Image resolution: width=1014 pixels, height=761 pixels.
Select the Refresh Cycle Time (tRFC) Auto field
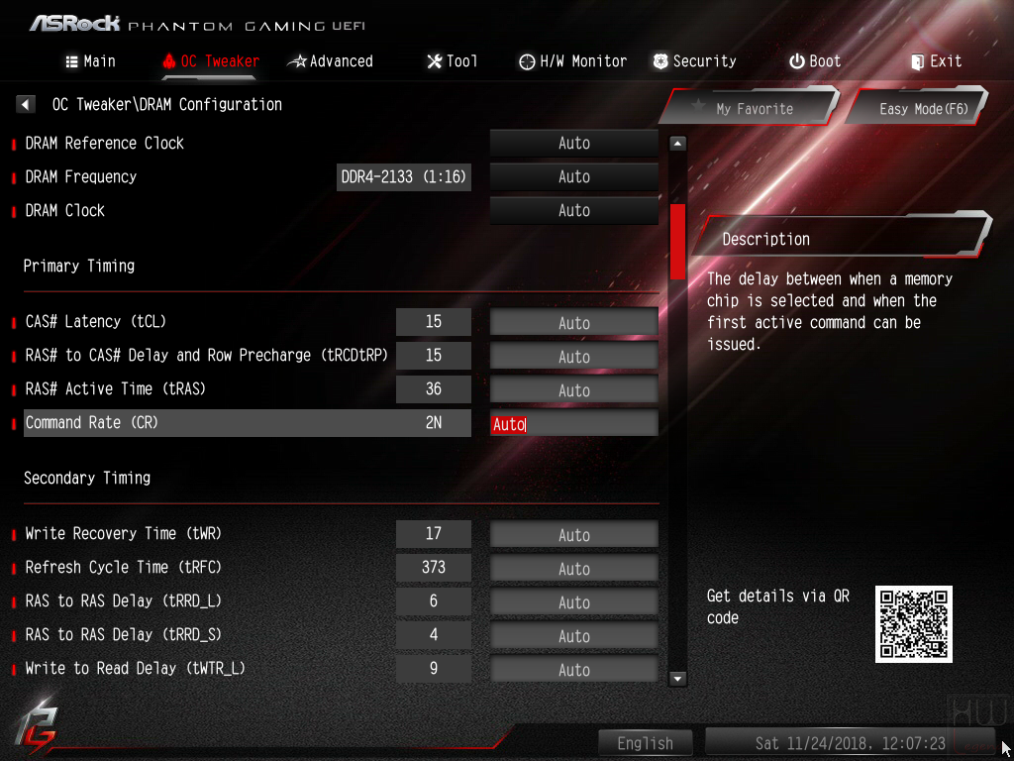pos(574,568)
